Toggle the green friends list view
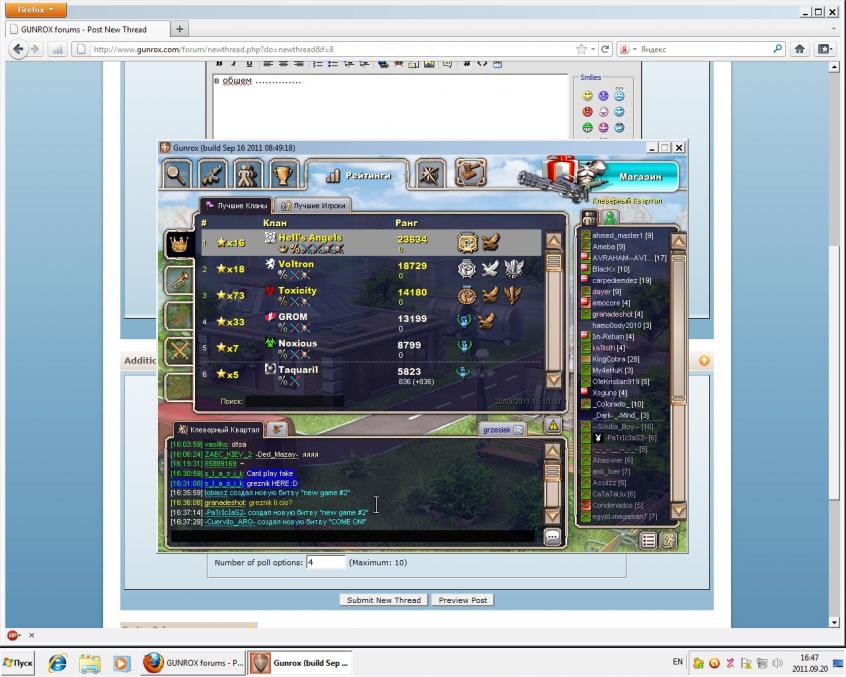The height and width of the screenshot is (677, 846). [x=610, y=217]
